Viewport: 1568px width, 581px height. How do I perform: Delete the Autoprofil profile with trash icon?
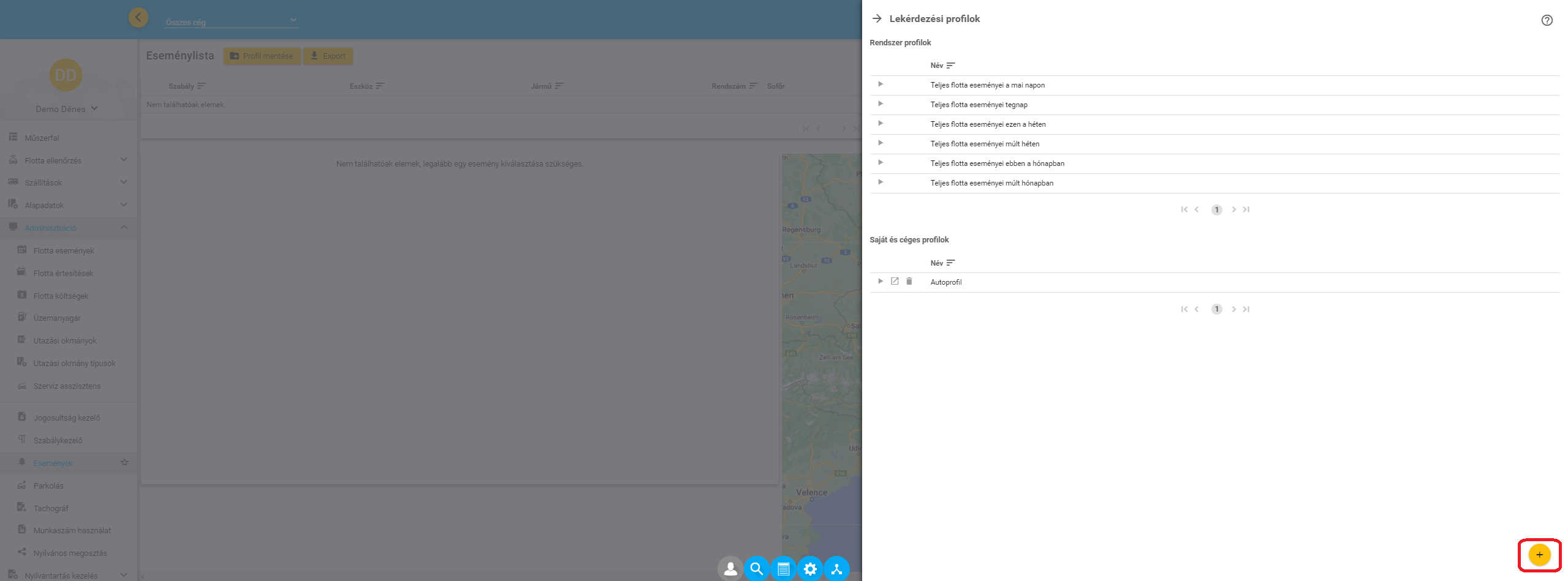coord(909,282)
